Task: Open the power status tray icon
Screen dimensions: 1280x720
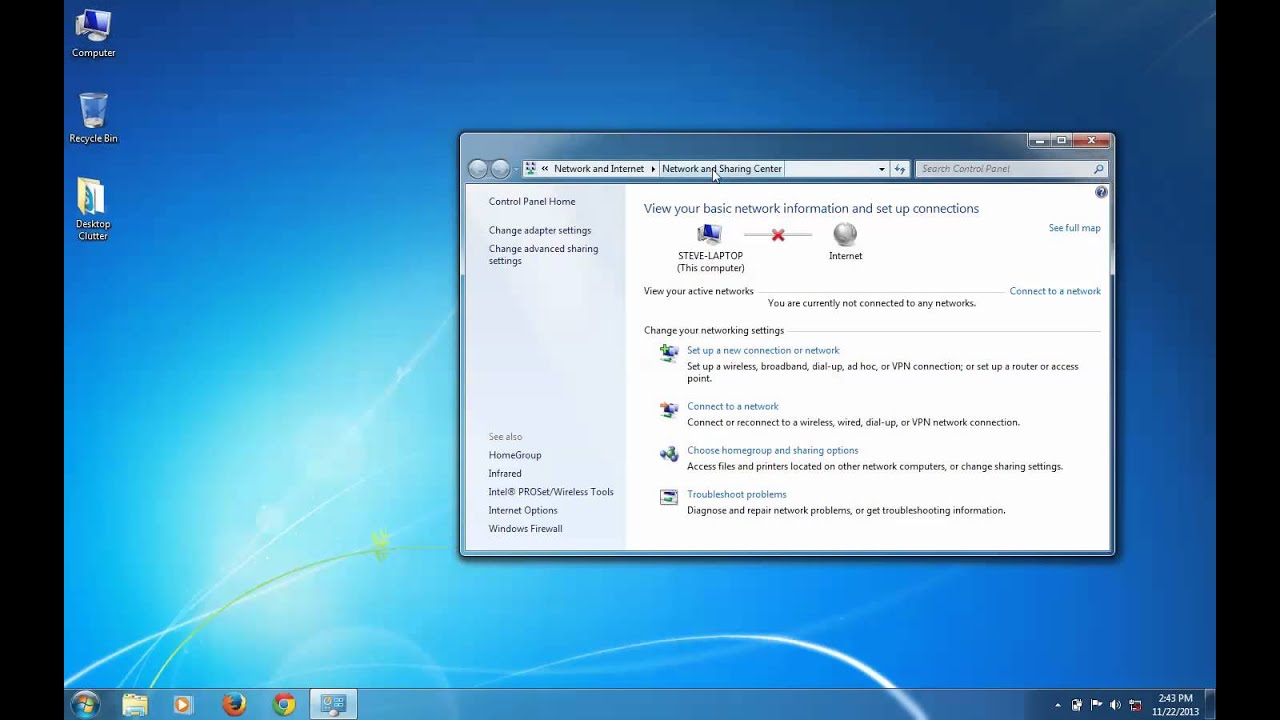Action: click(1077, 705)
